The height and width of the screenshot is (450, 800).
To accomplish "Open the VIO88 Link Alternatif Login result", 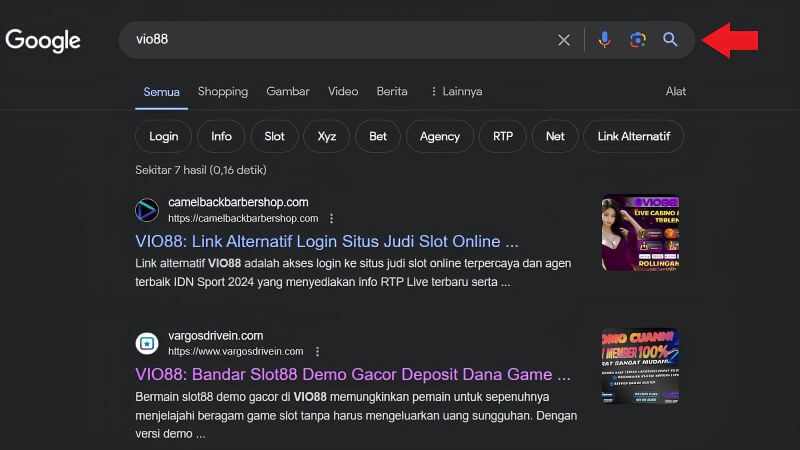I will (327, 241).
